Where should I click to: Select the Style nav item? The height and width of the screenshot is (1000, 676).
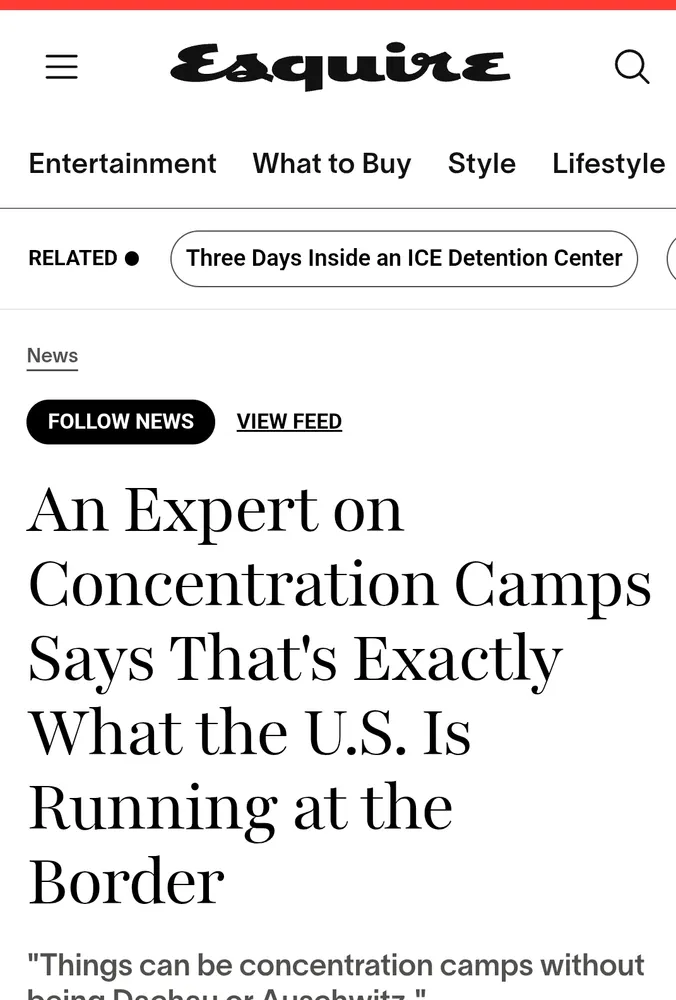[x=482, y=163]
